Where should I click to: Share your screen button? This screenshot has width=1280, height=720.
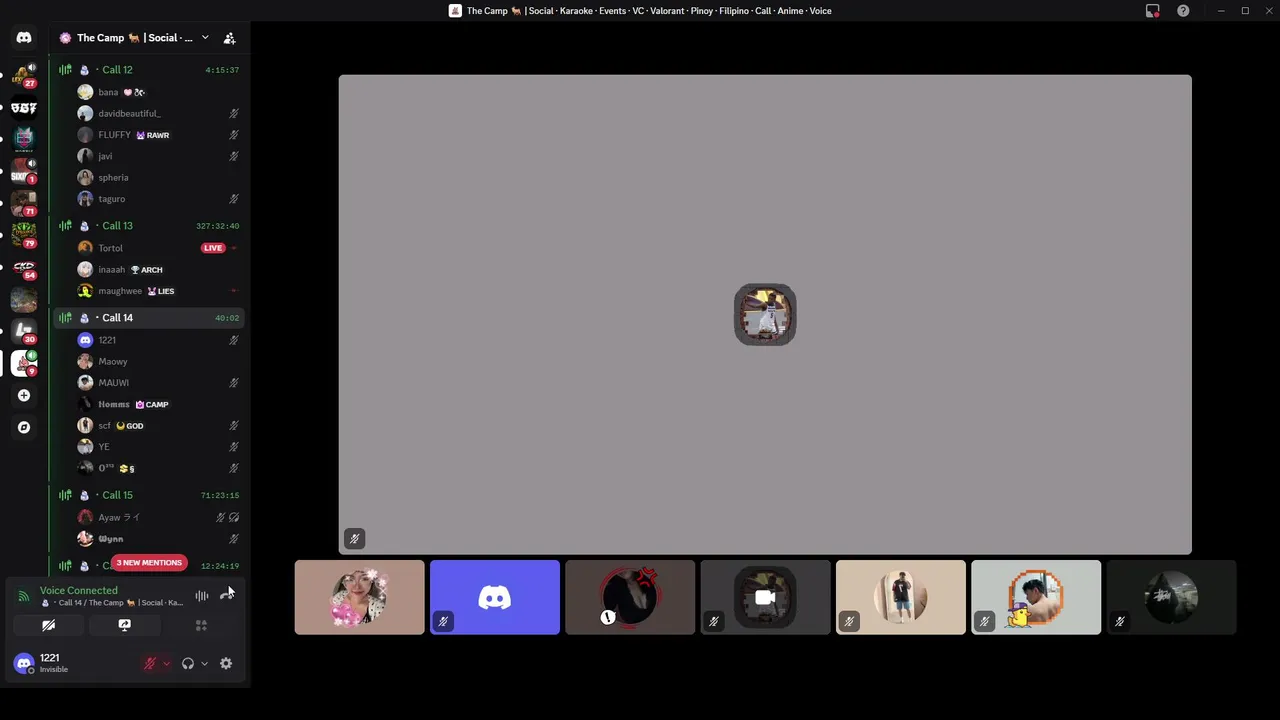(x=125, y=625)
